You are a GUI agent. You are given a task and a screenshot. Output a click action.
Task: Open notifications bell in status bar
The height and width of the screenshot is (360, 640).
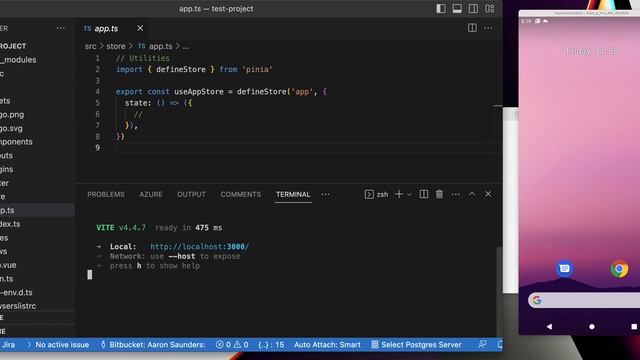[499, 345]
